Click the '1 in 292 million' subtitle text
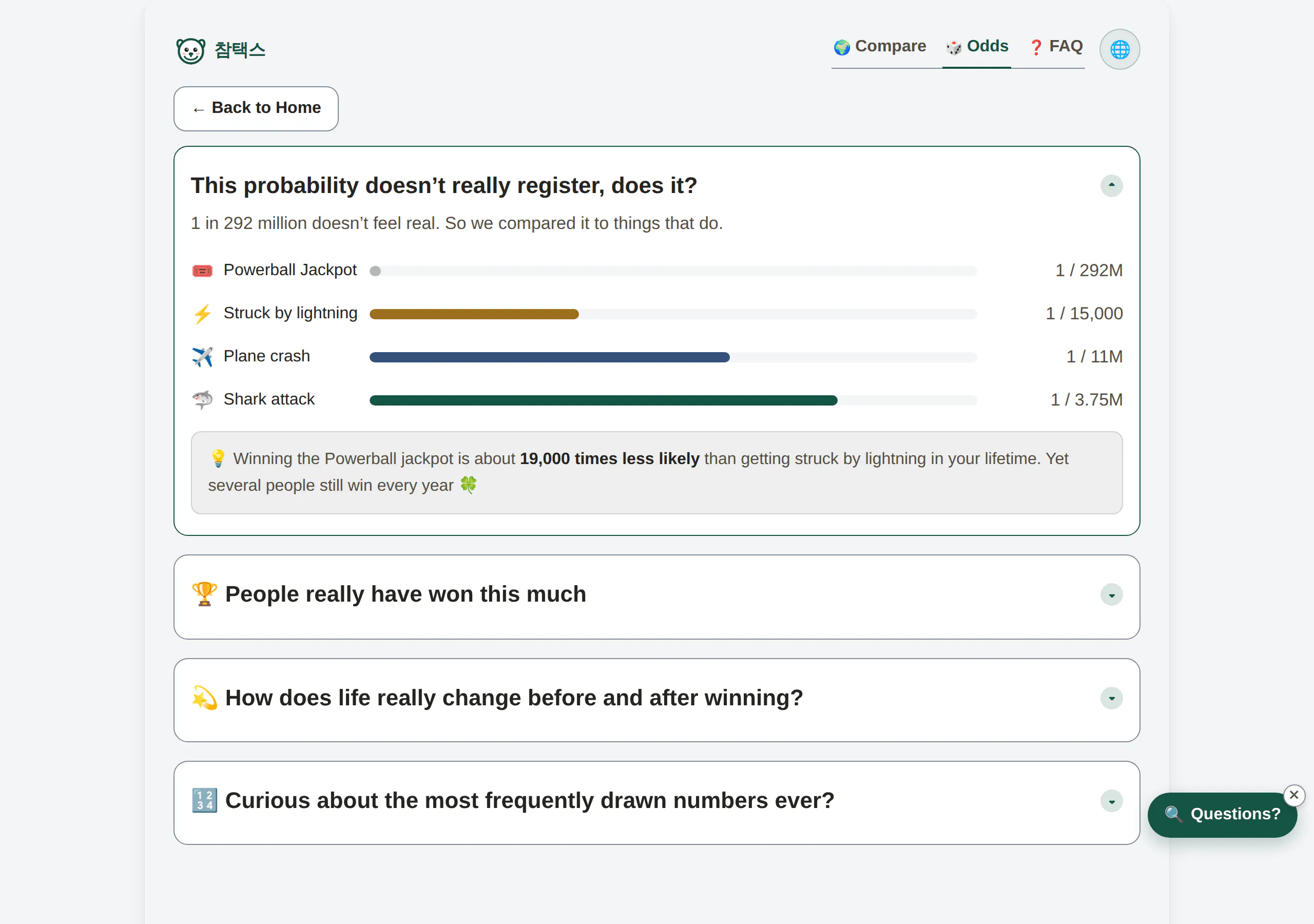Image resolution: width=1314 pixels, height=924 pixels. (457, 223)
